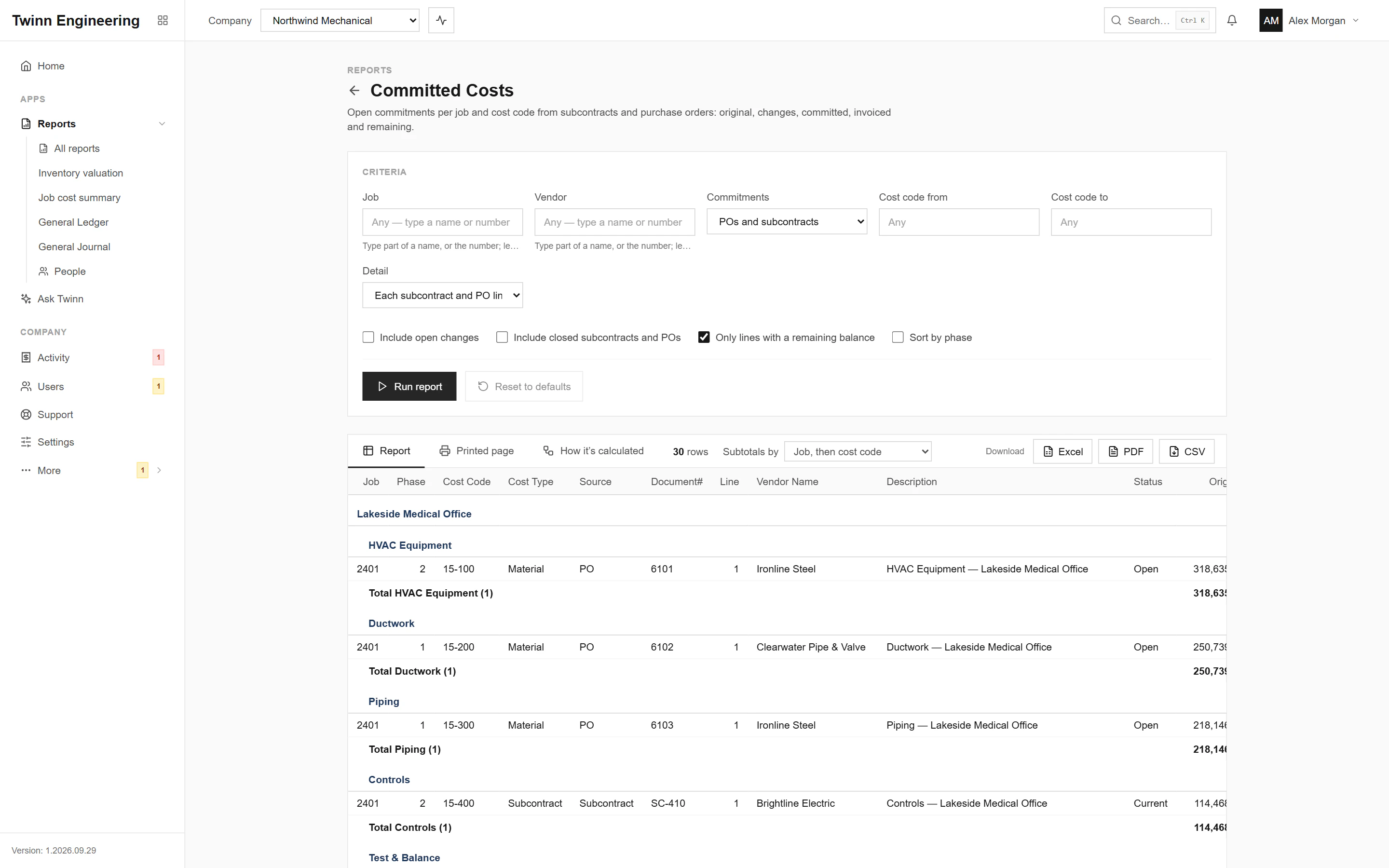The image size is (1389, 868).
Task: Open the Company selector dropdown
Action: (x=340, y=21)
